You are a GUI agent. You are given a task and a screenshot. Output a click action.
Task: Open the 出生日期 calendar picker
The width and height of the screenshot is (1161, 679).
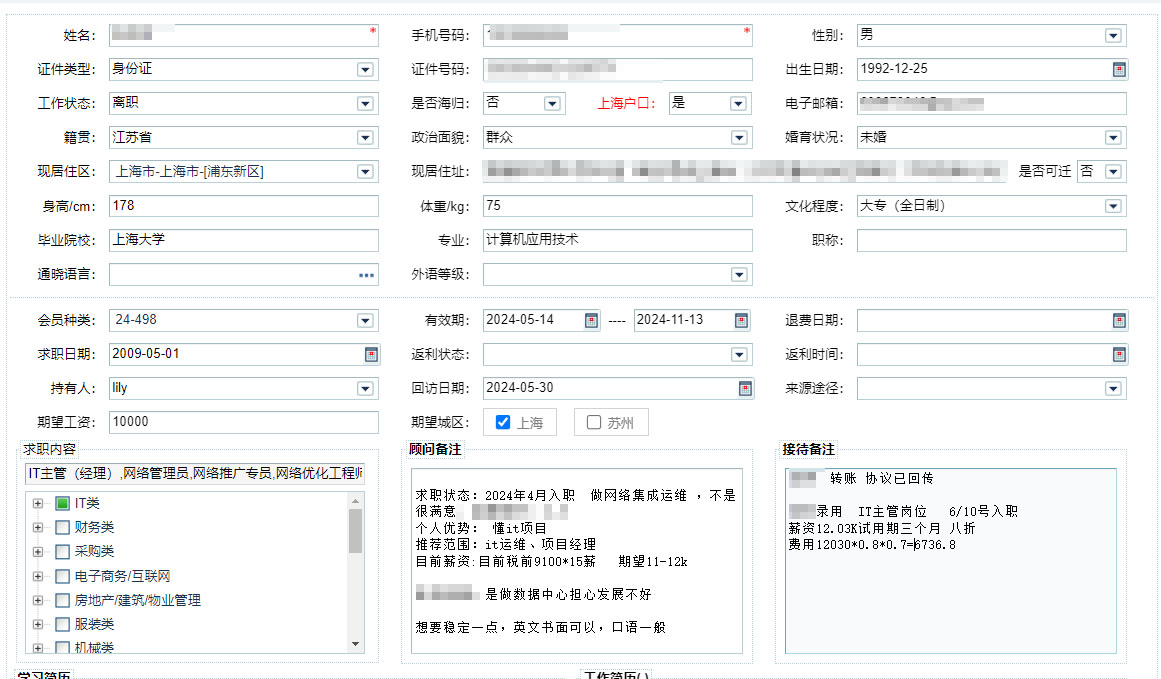pos(1119,70)
